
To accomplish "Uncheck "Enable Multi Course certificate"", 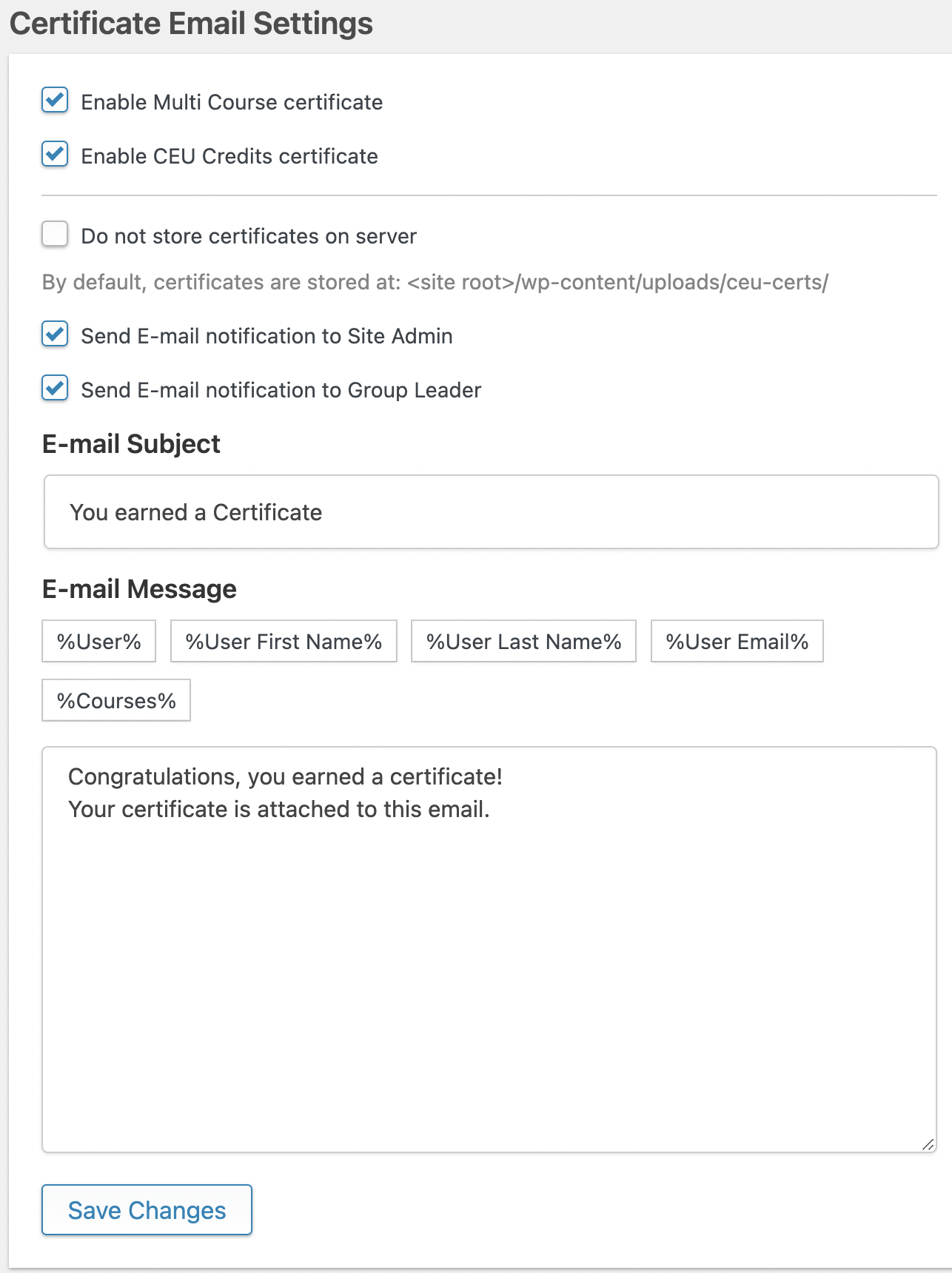I will [x=54, y=101].
